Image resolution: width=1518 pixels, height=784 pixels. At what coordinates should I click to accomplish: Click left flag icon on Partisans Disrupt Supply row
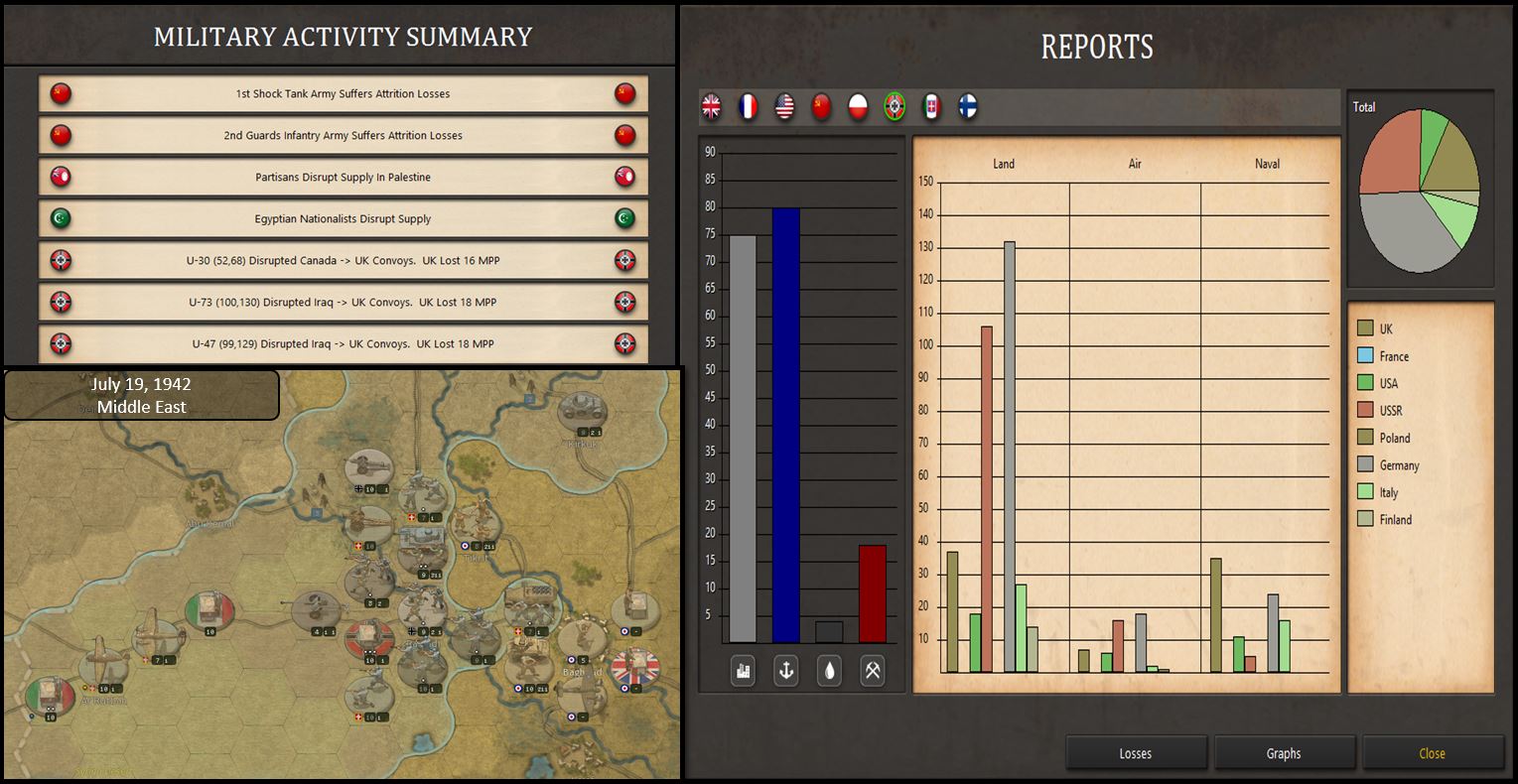pos(61,178)
